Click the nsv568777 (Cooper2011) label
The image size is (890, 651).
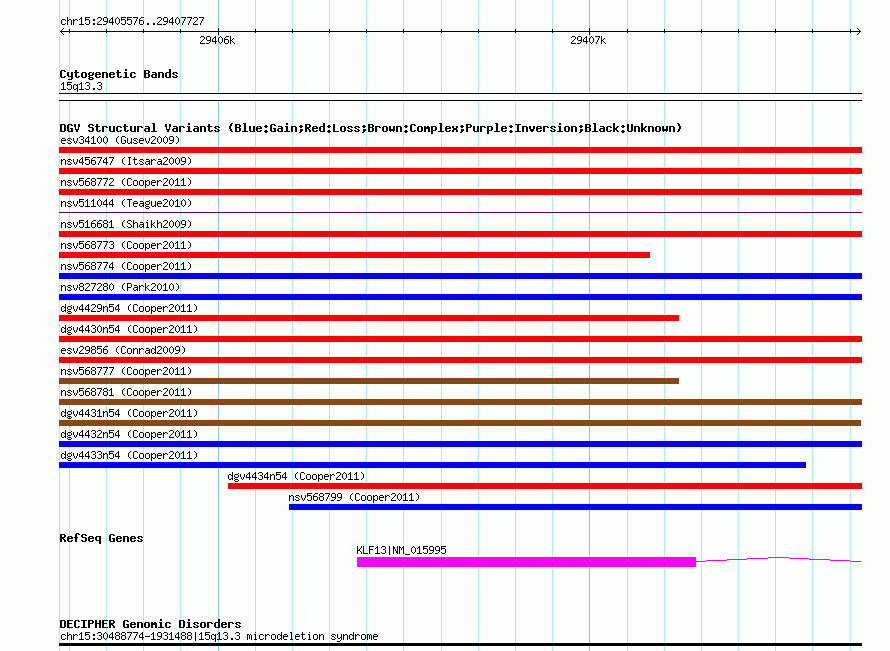(x=126, y=371)
